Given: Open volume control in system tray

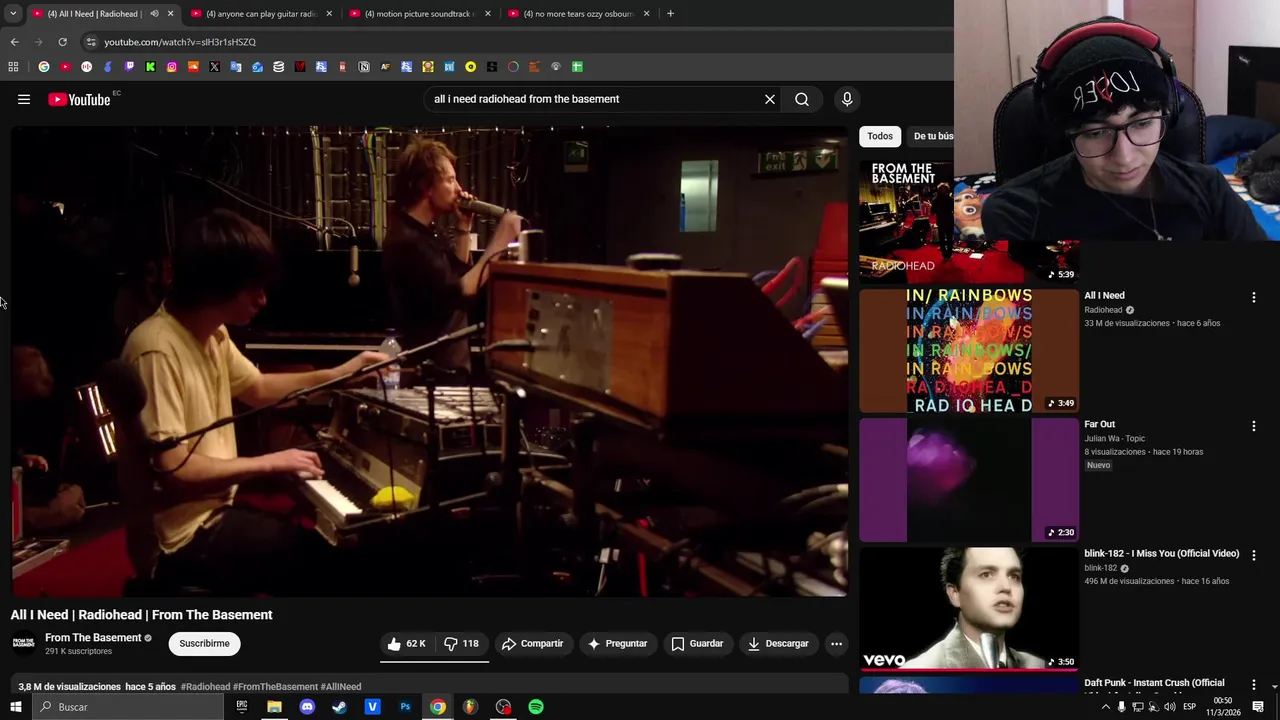Looking at the screenshot, I should click(1169, 707).
